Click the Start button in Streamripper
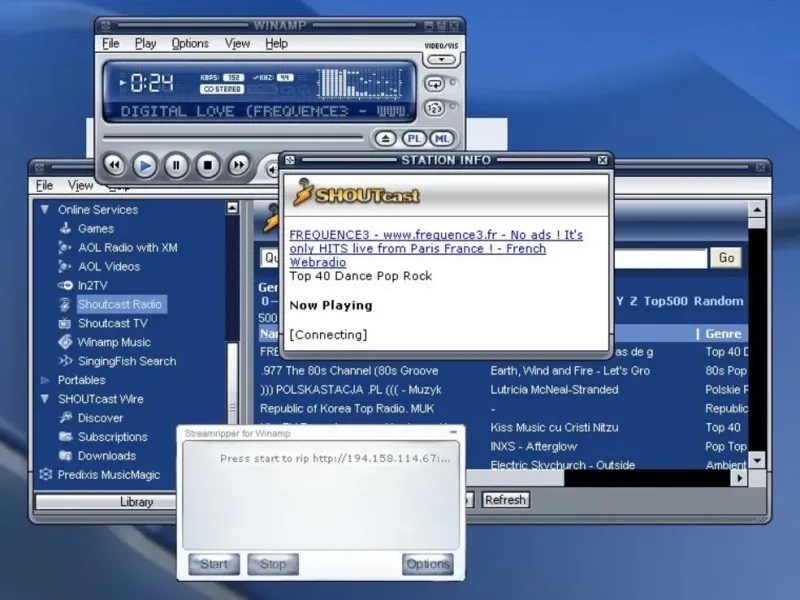Image resolution: width=800 pixels, height=600 pixels. tap(214, 564)
